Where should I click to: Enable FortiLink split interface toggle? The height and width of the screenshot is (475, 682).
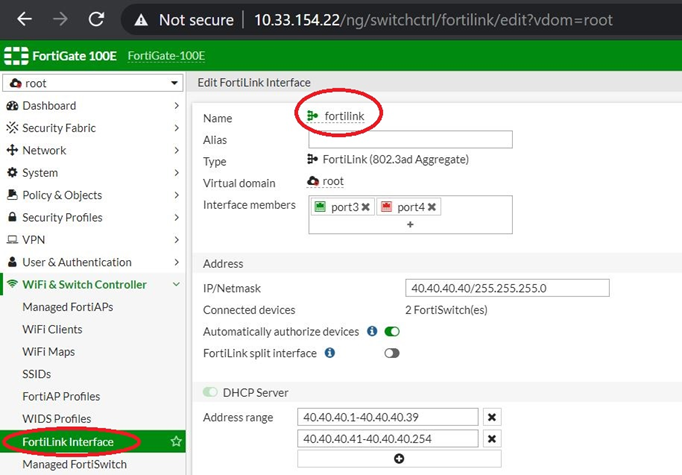pyautogui.click(x=392, y=353)
